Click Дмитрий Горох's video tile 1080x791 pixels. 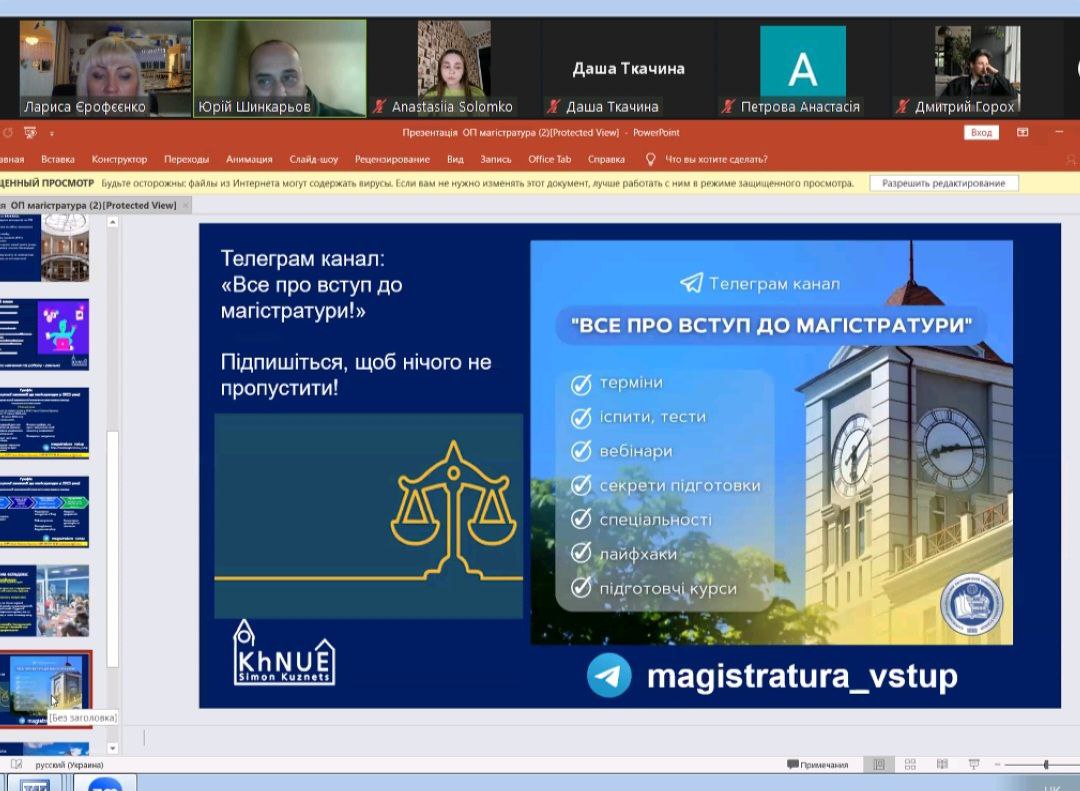coord(977,68)
